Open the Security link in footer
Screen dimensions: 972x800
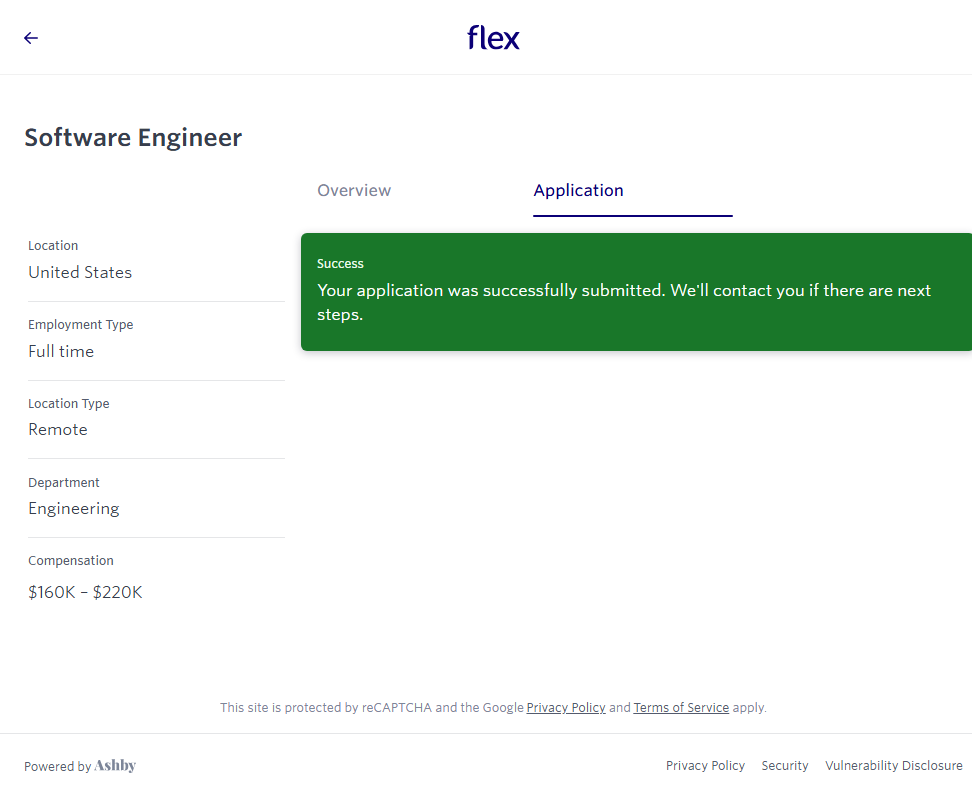pyautogui.click(x=784, y=766)
